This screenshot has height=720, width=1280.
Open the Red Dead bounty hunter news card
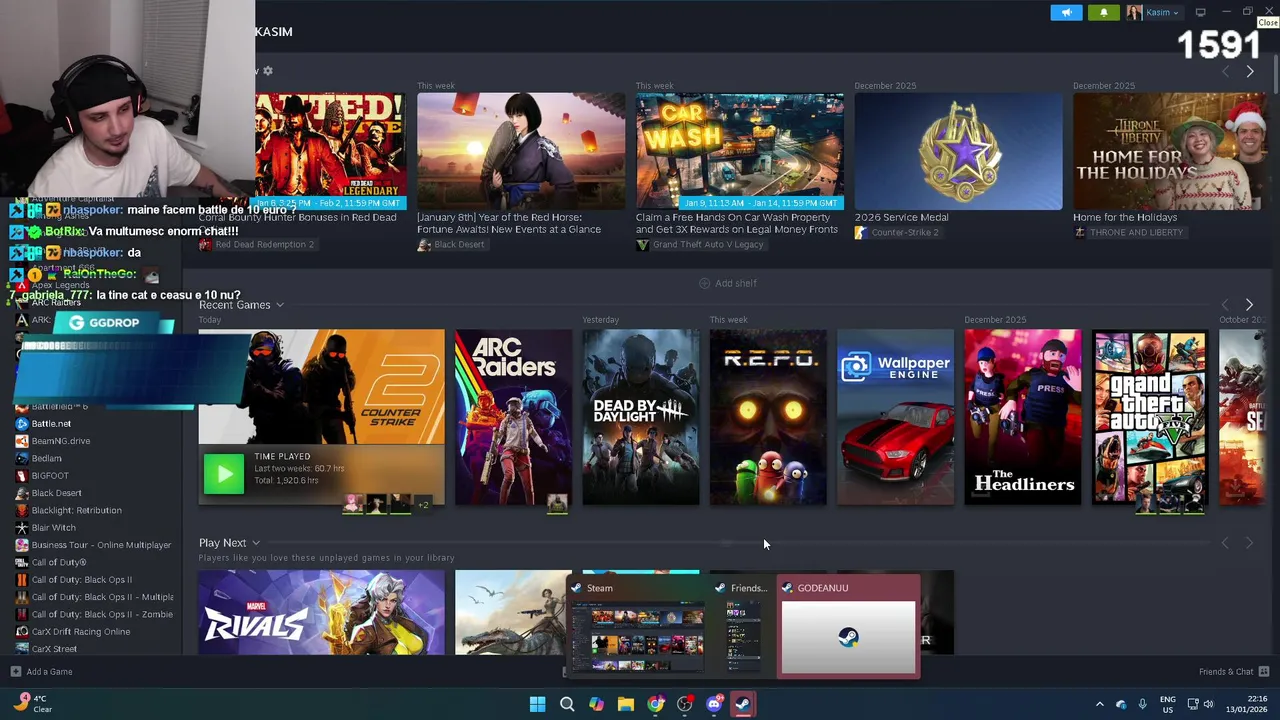coord(330,151)
